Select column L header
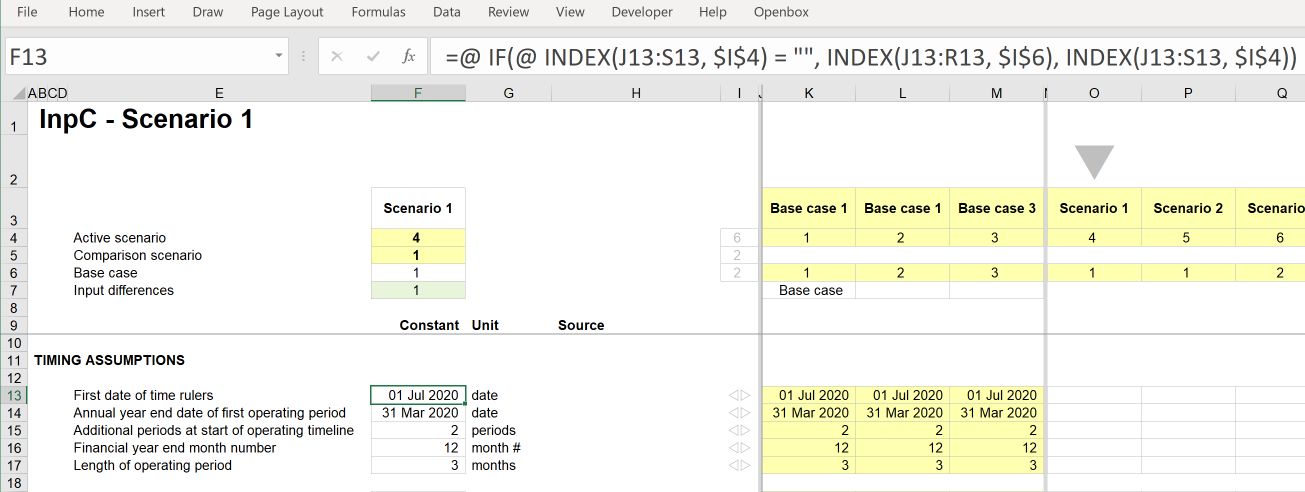1305x492 pixels. point(903,93)
